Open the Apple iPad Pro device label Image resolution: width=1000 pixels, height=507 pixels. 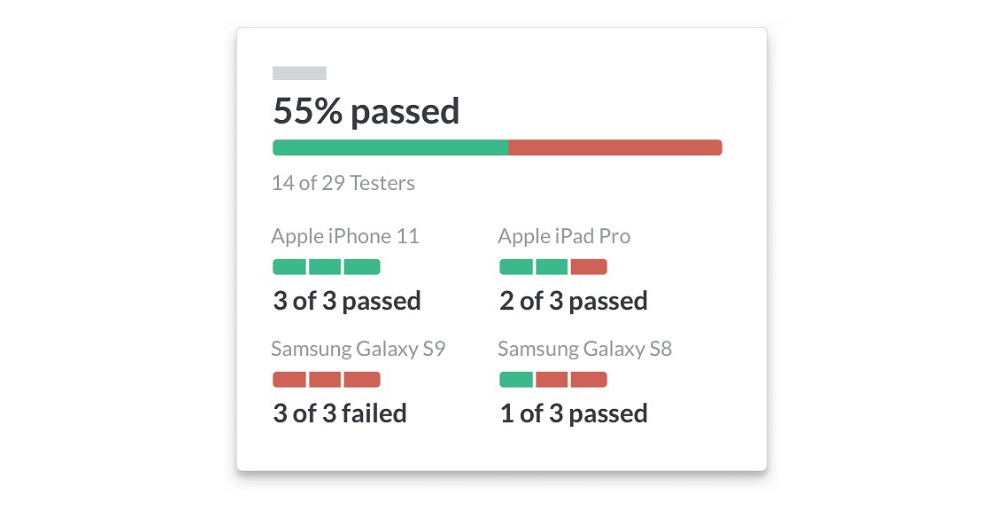coord(564,237)
